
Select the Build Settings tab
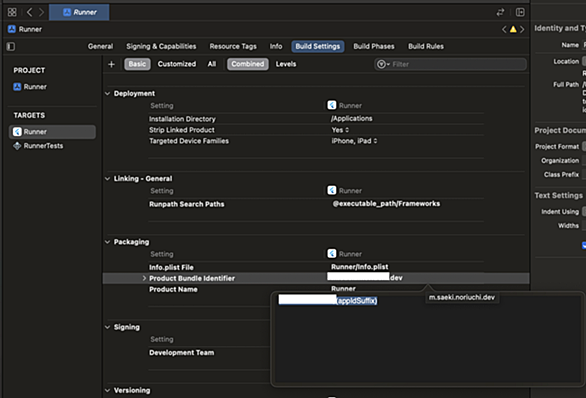click(x=318, y=46)
